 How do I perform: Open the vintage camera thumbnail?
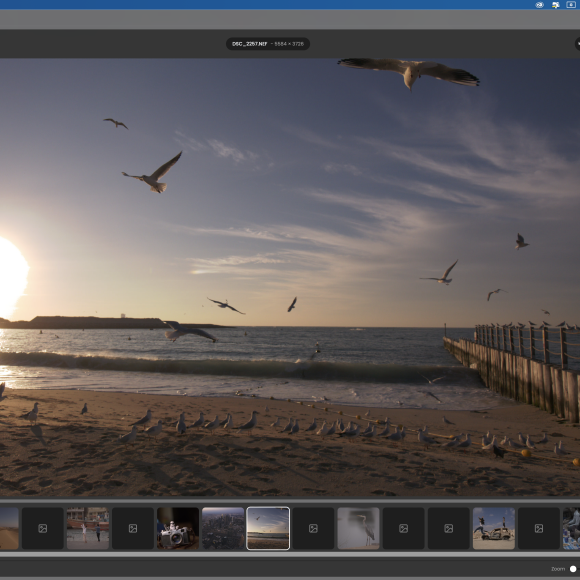[x=178, y=528]
